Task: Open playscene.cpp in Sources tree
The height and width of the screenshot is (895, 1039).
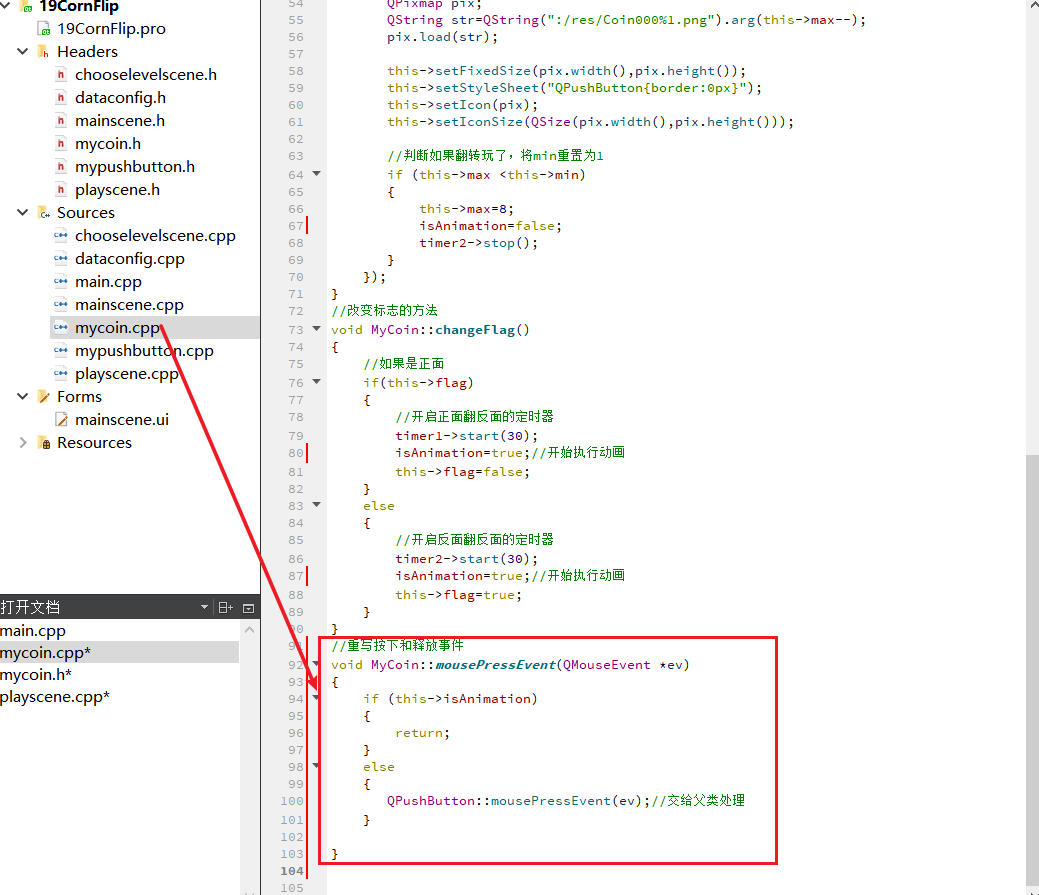Action: pos(127,374)
